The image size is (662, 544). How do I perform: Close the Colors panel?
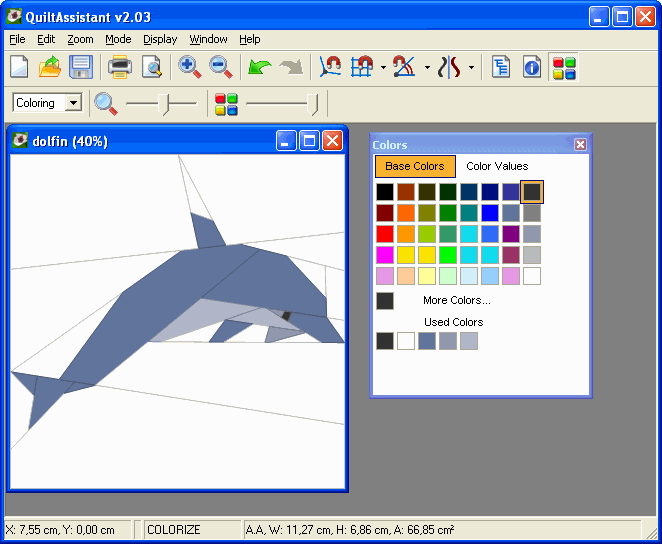(x=580, y=145)
